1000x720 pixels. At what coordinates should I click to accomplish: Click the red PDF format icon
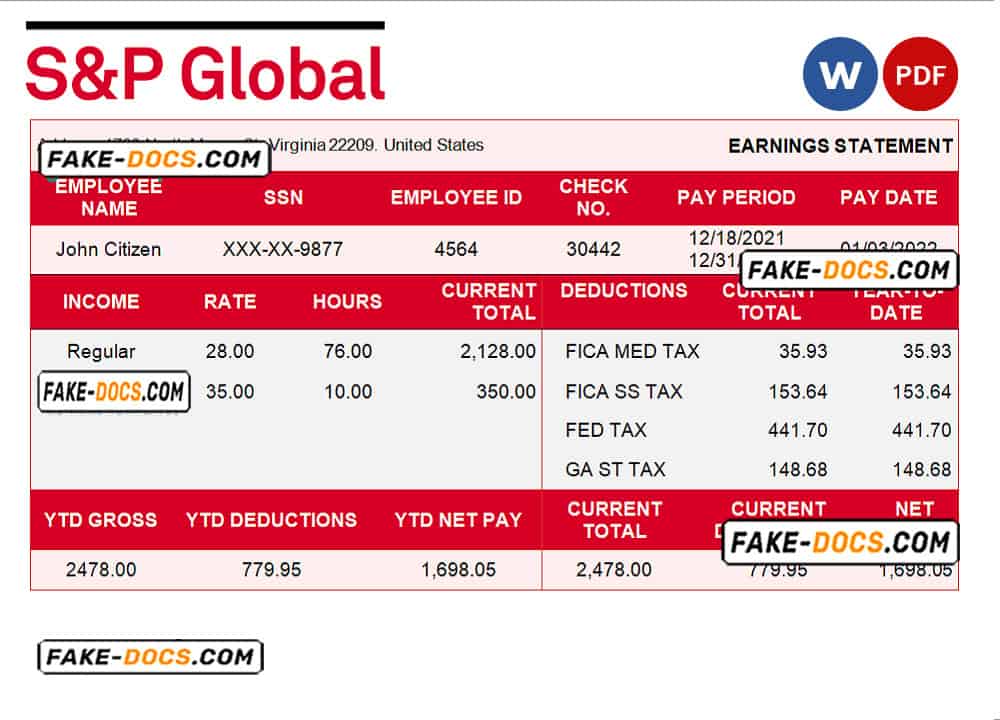tap(920, 73)
